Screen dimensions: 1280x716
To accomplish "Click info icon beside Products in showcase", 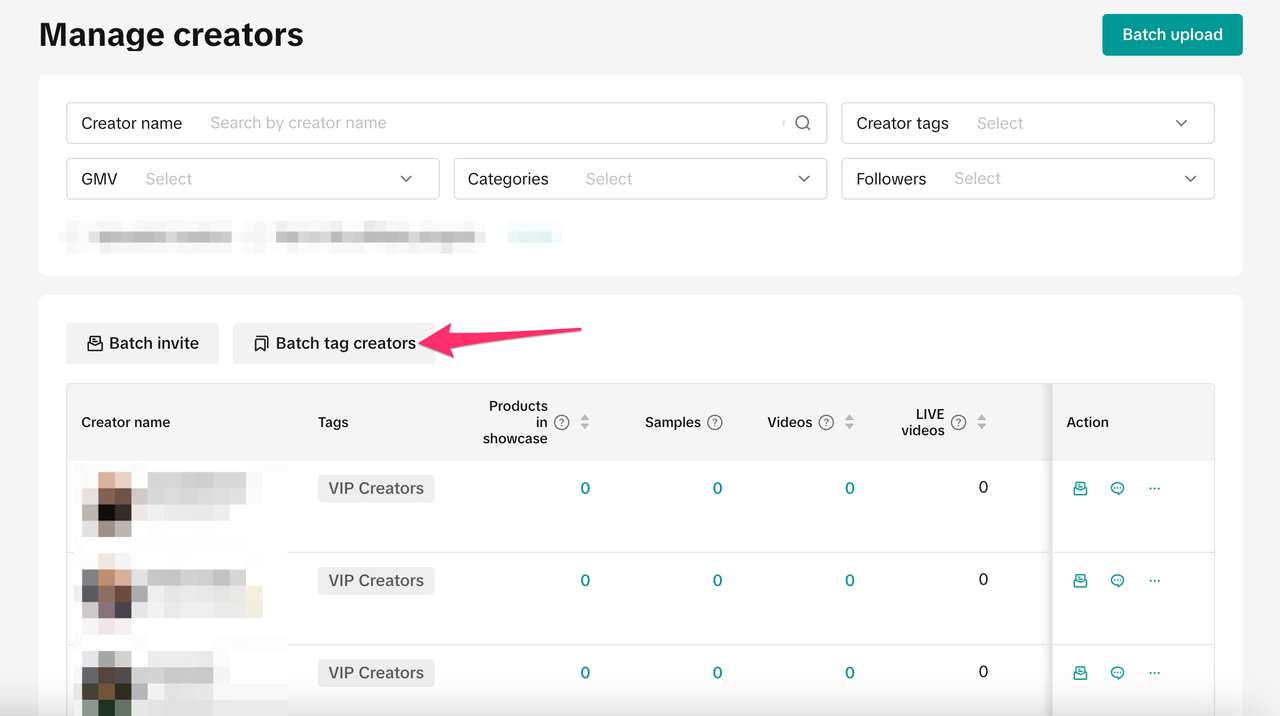I will click(x=562, y=423).
